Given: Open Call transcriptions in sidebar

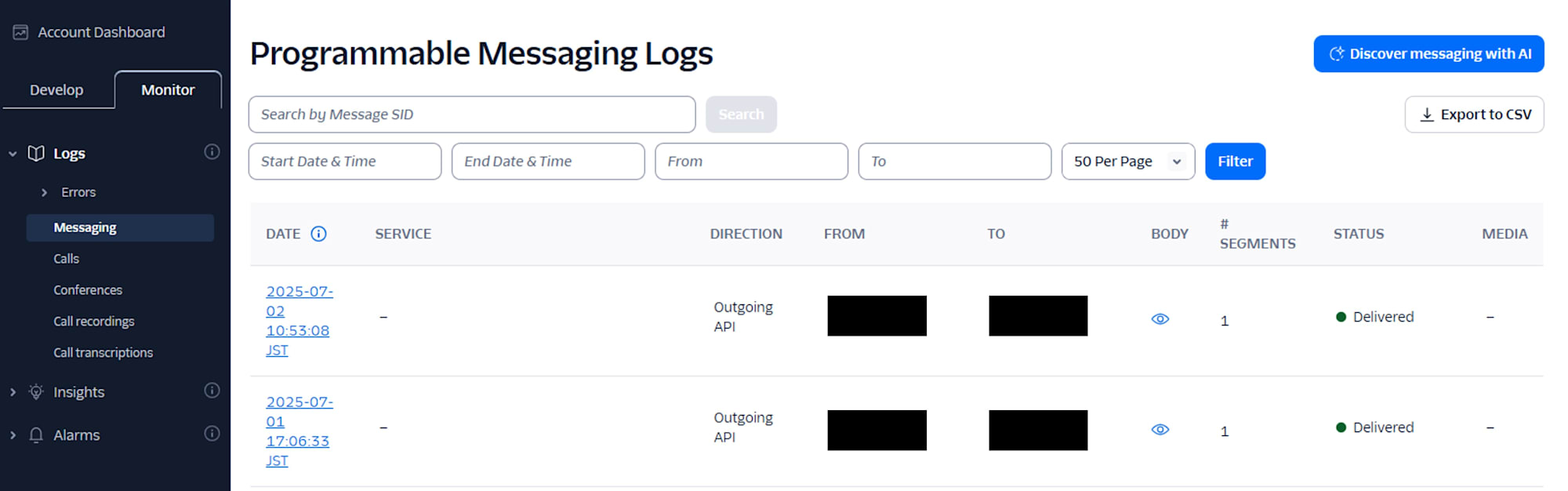Looking at the screenshot, I should coord(103,353).
